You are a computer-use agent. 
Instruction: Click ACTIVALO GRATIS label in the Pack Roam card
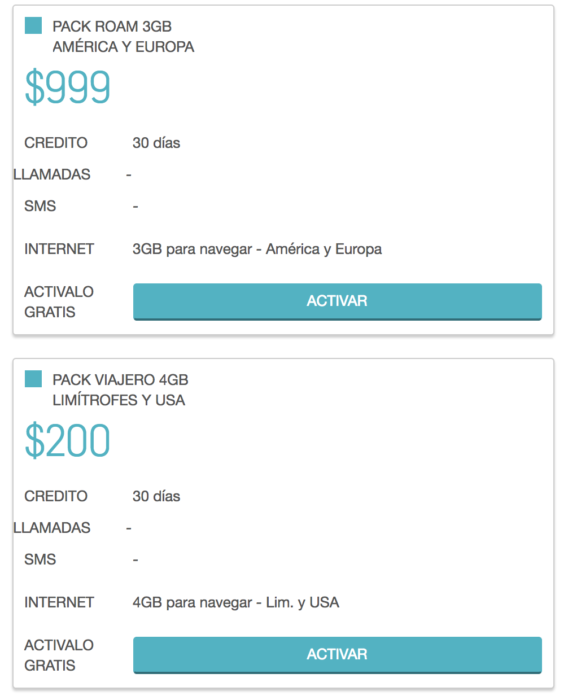[x=59, y=302]
